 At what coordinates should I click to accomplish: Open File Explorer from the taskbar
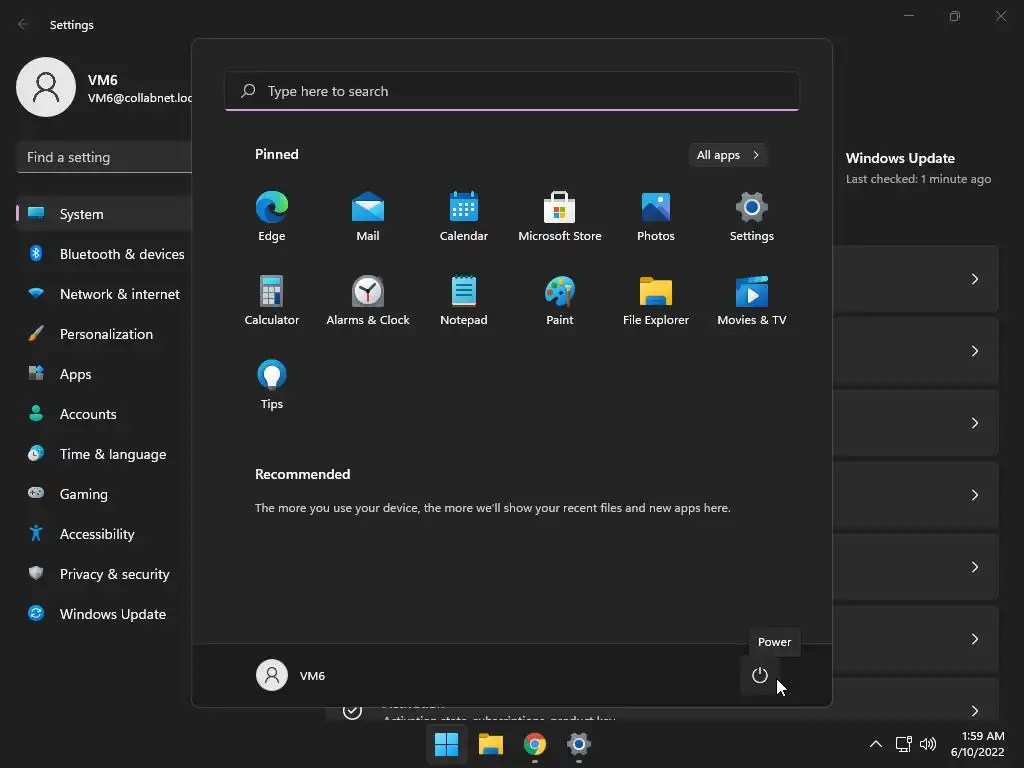coord(490,744)
